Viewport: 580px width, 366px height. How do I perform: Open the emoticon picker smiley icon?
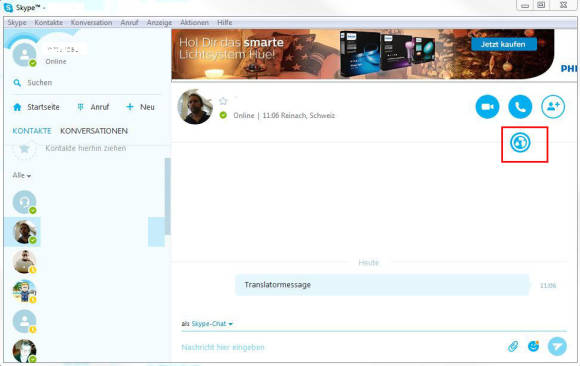(x=533, y=346)
